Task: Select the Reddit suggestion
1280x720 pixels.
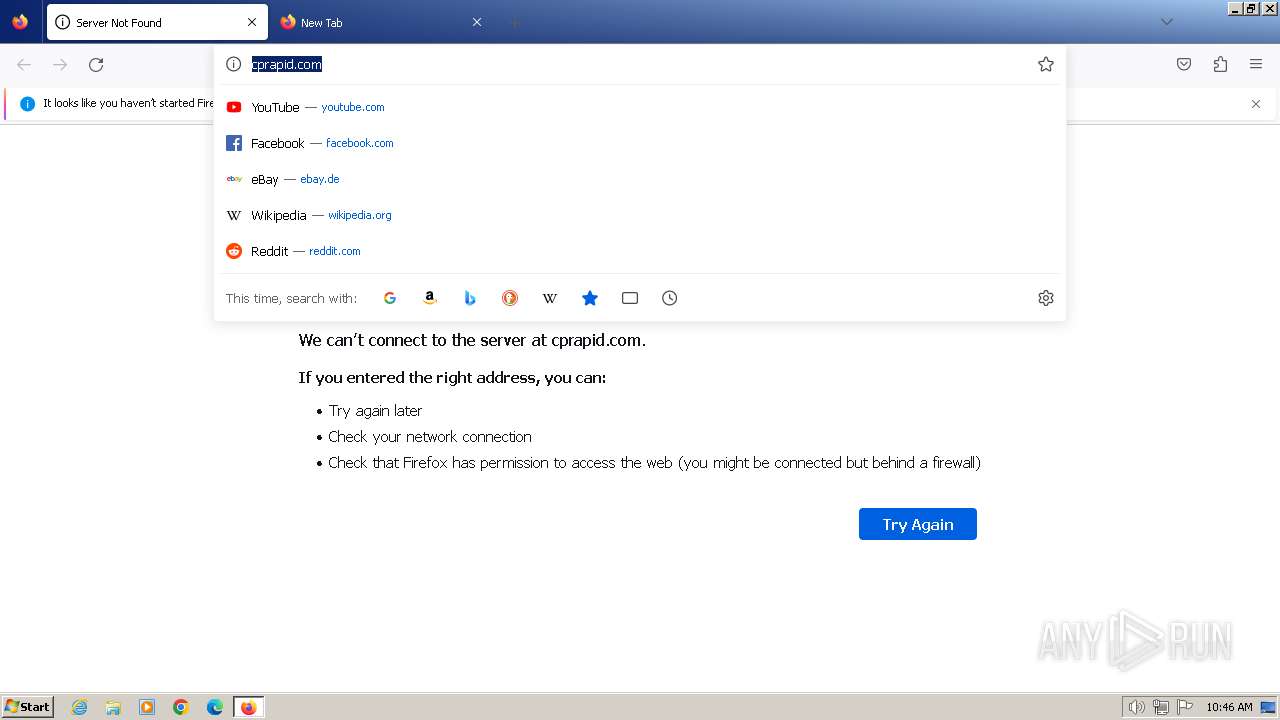Action: (640, 251)
